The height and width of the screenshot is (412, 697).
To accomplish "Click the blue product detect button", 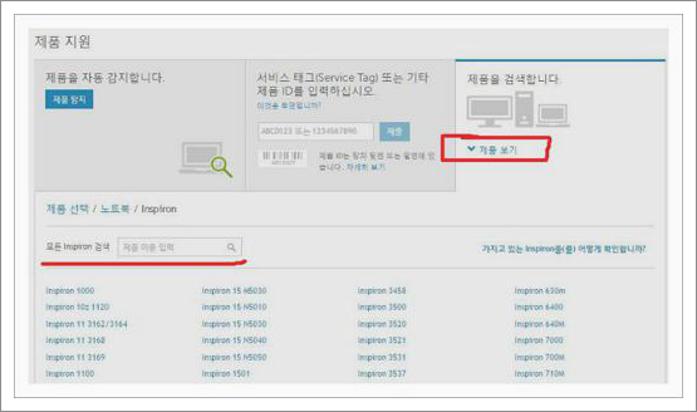I will tap(69, 99).
